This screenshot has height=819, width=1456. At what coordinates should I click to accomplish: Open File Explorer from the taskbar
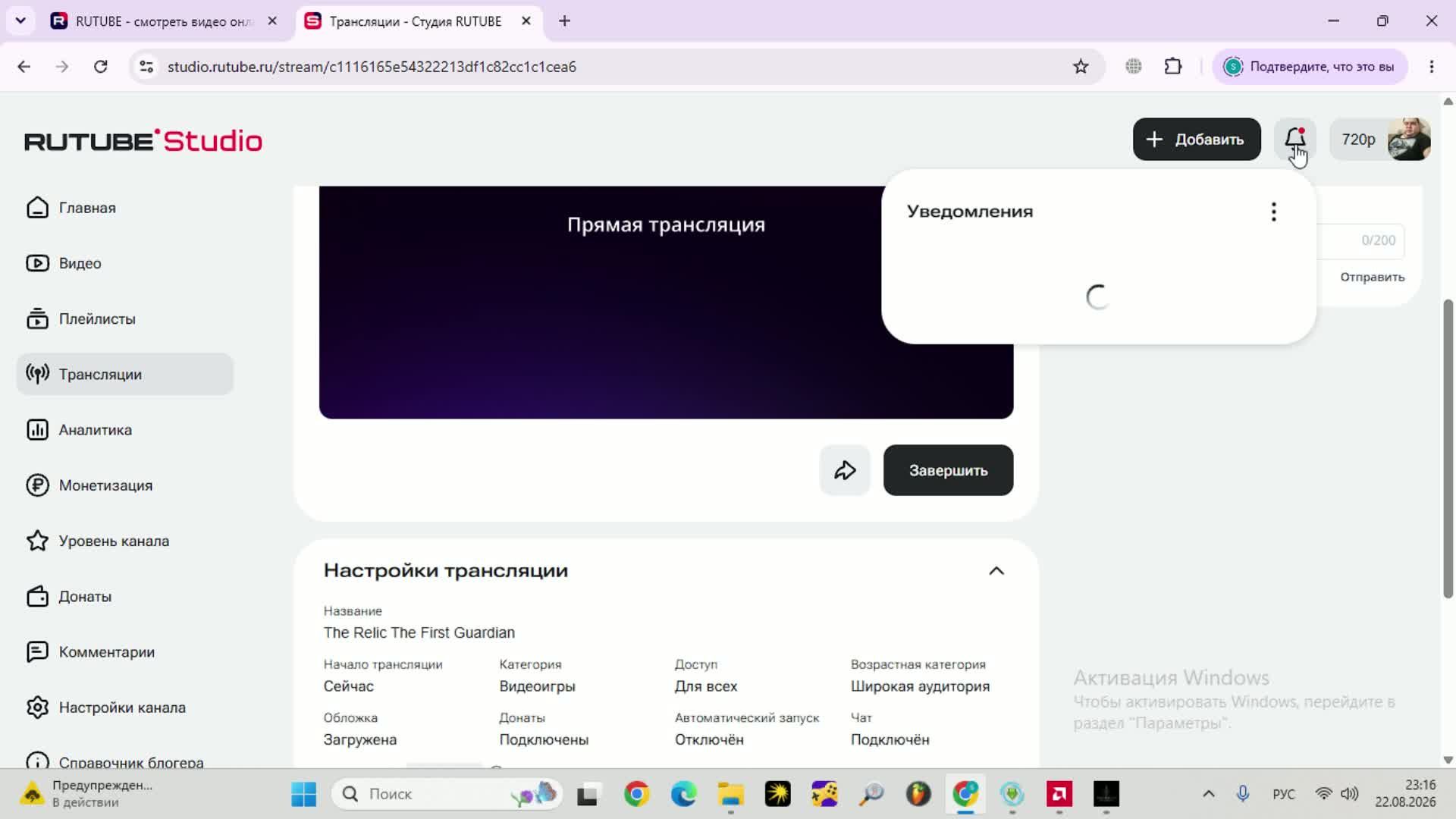pos(730,794)
